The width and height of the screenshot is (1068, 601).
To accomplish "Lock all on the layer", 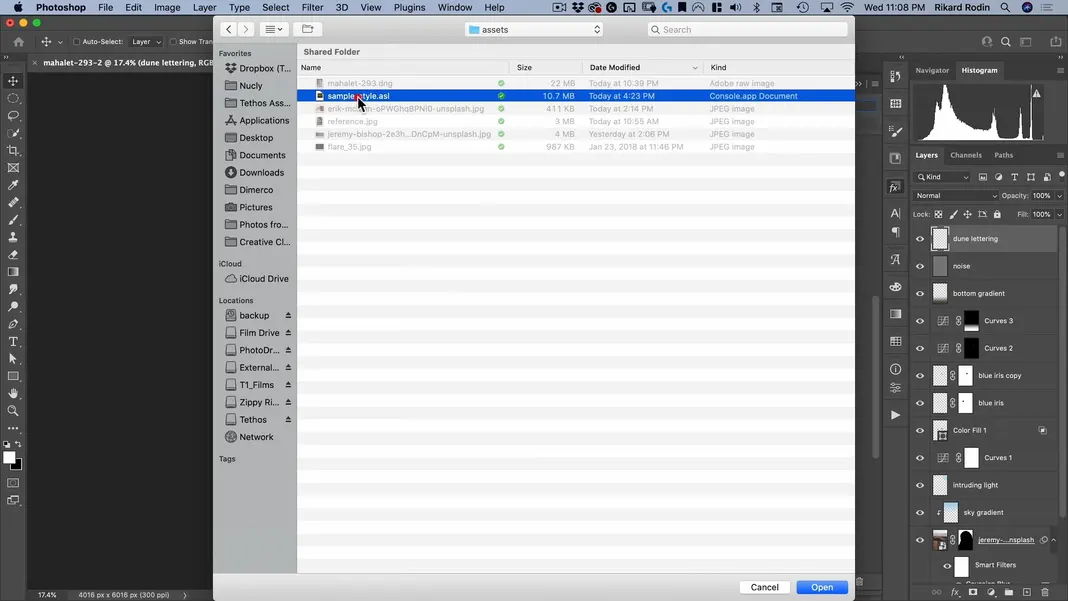I will point(997,215).
